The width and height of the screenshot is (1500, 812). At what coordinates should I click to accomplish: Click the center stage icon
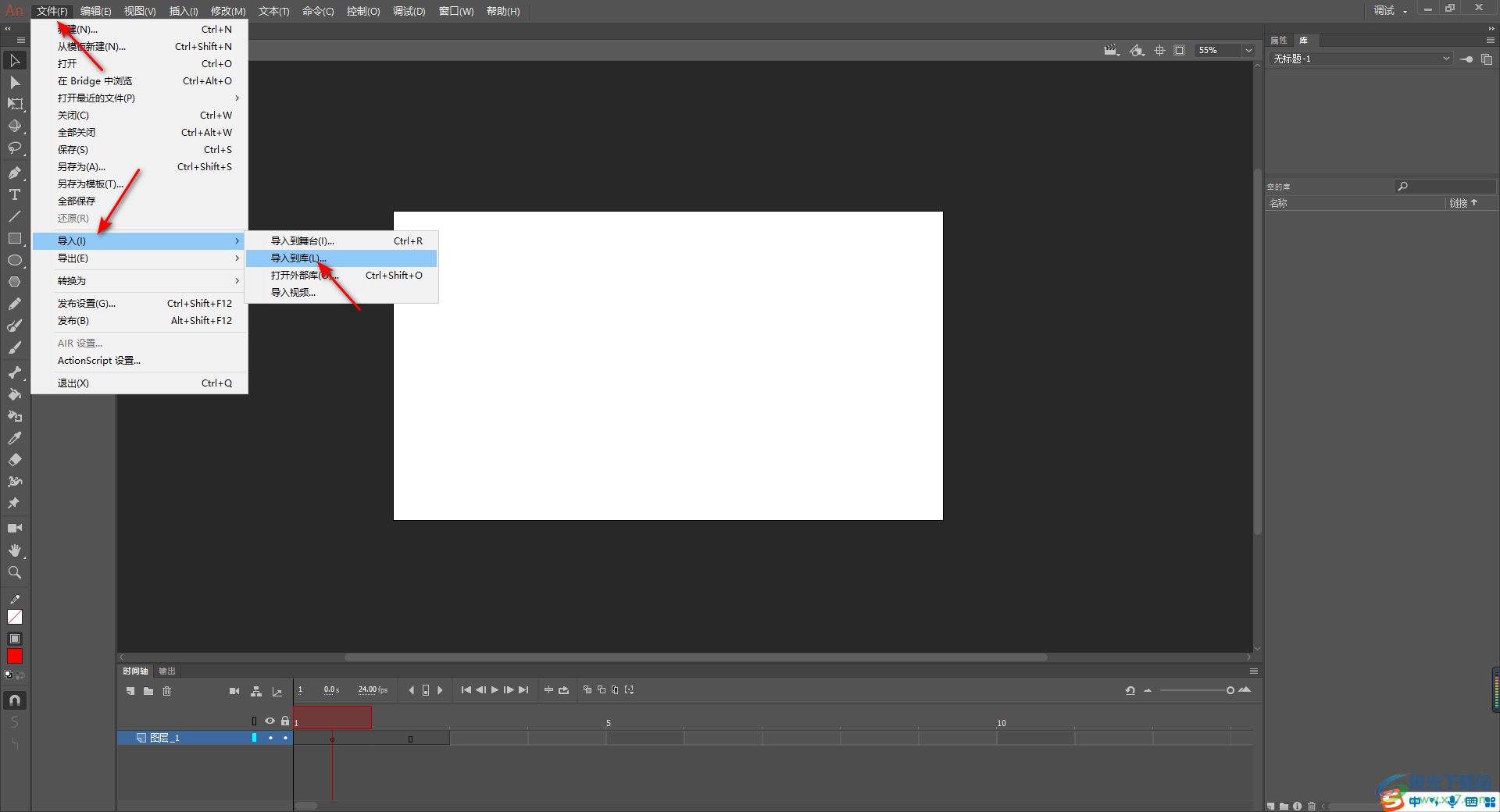point(1160,50)
